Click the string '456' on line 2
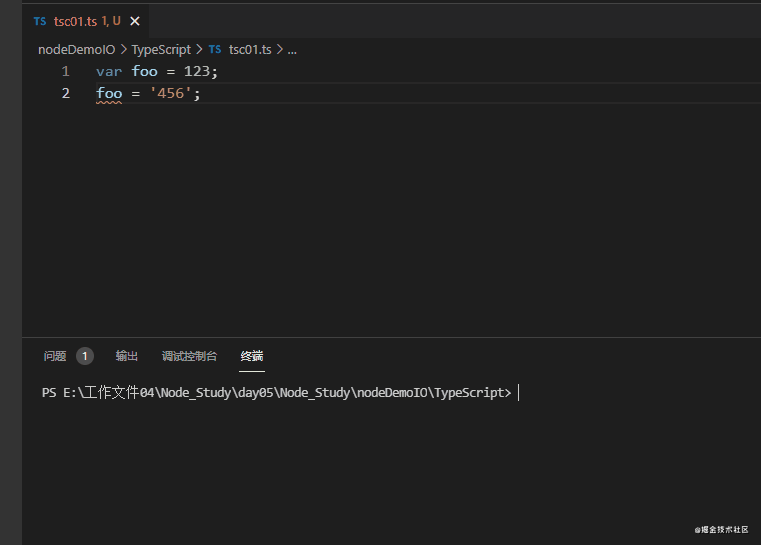The width and height of the screenshot is (761, 545). pyautogui.click(x=170, y=93)
